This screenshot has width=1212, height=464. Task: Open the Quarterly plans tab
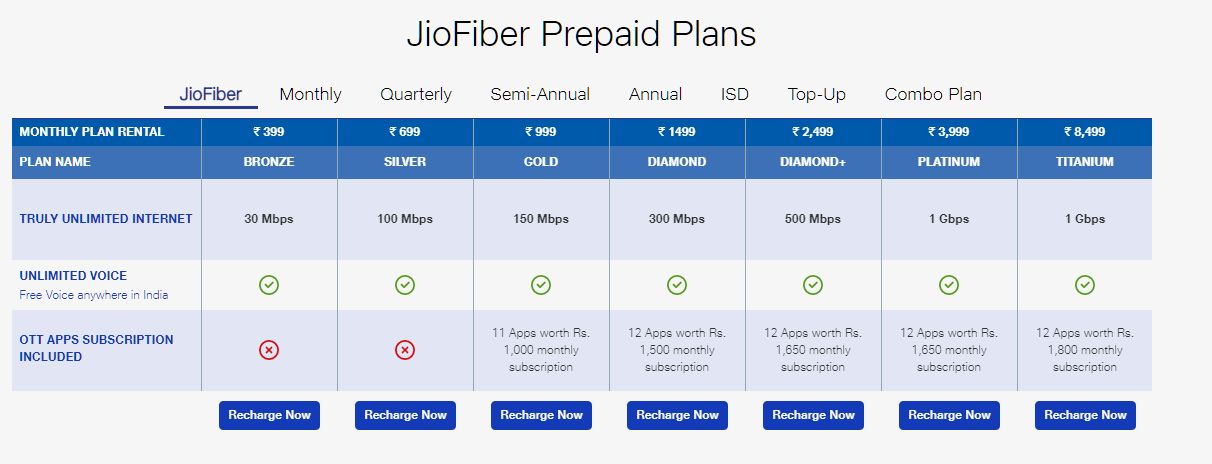tap(416, 94)
